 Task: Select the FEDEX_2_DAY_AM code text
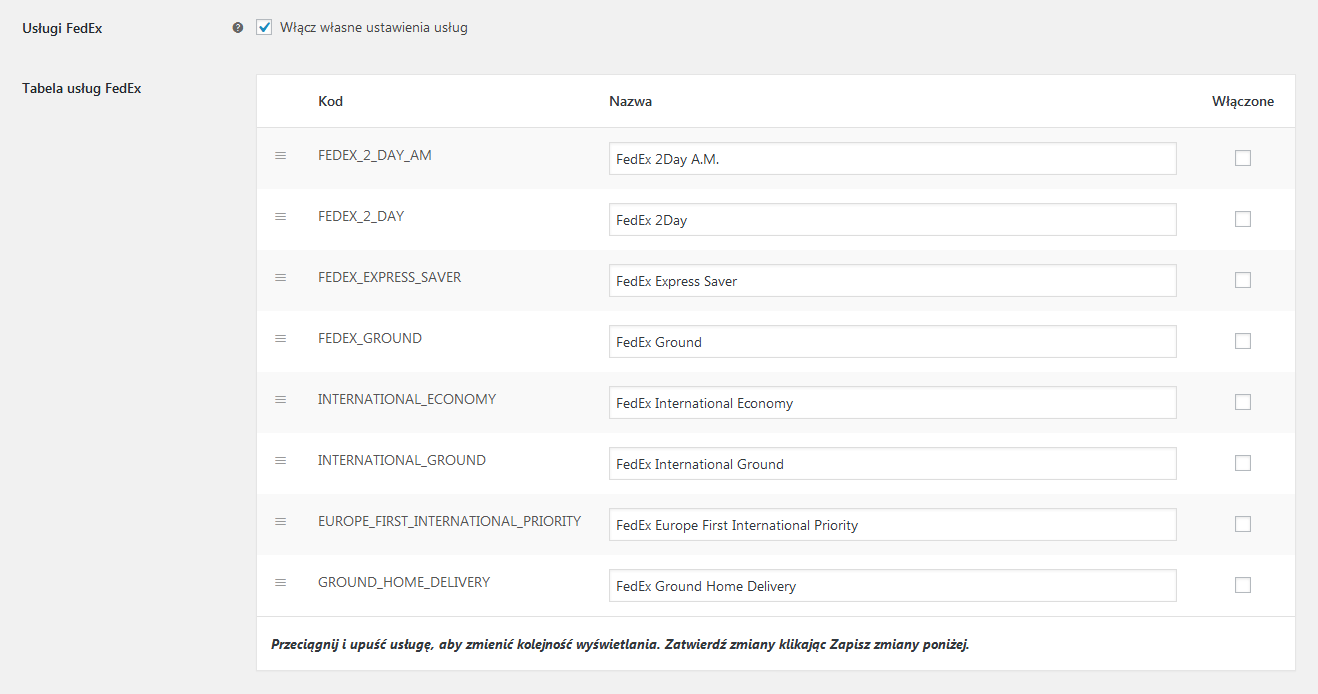point(375,155)
